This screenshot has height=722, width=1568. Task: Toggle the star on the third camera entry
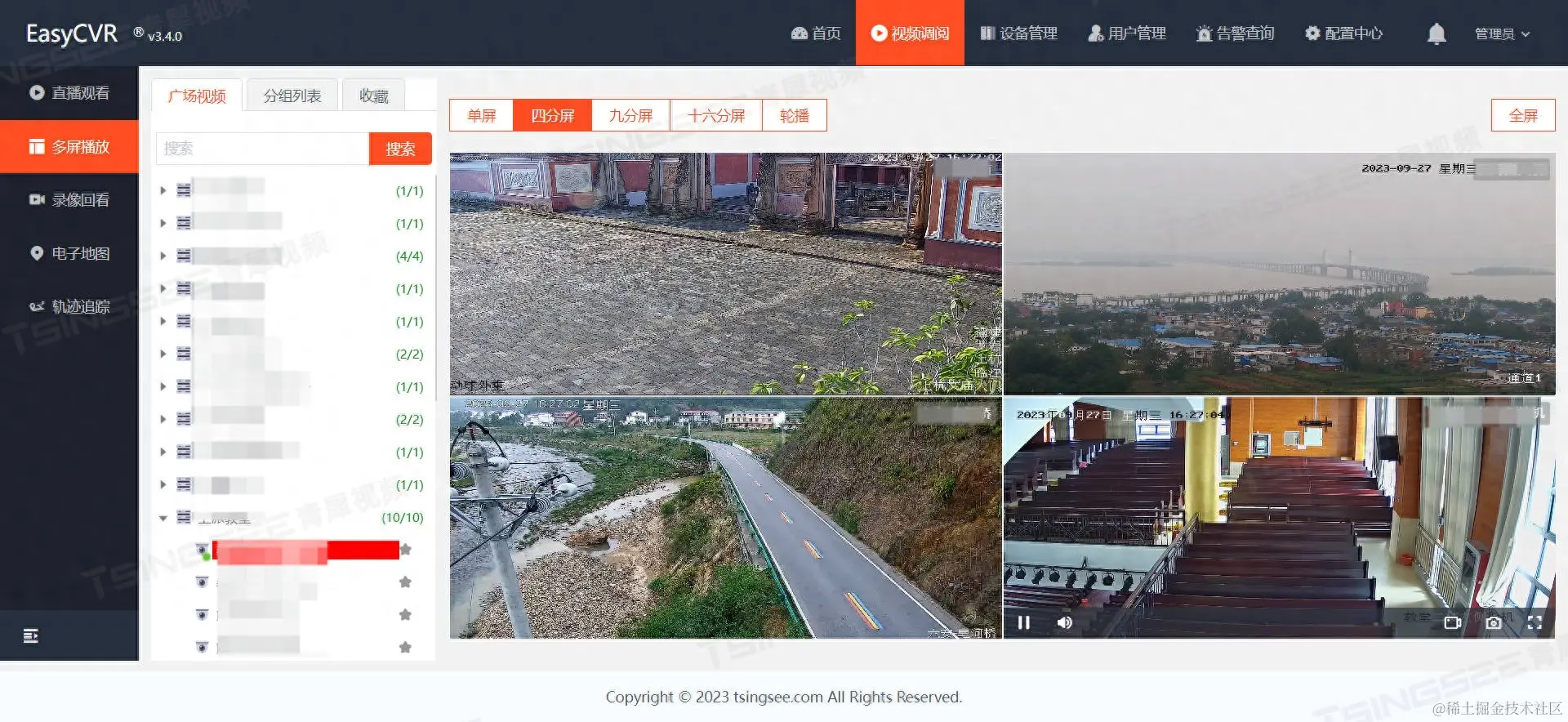[405, 615]
